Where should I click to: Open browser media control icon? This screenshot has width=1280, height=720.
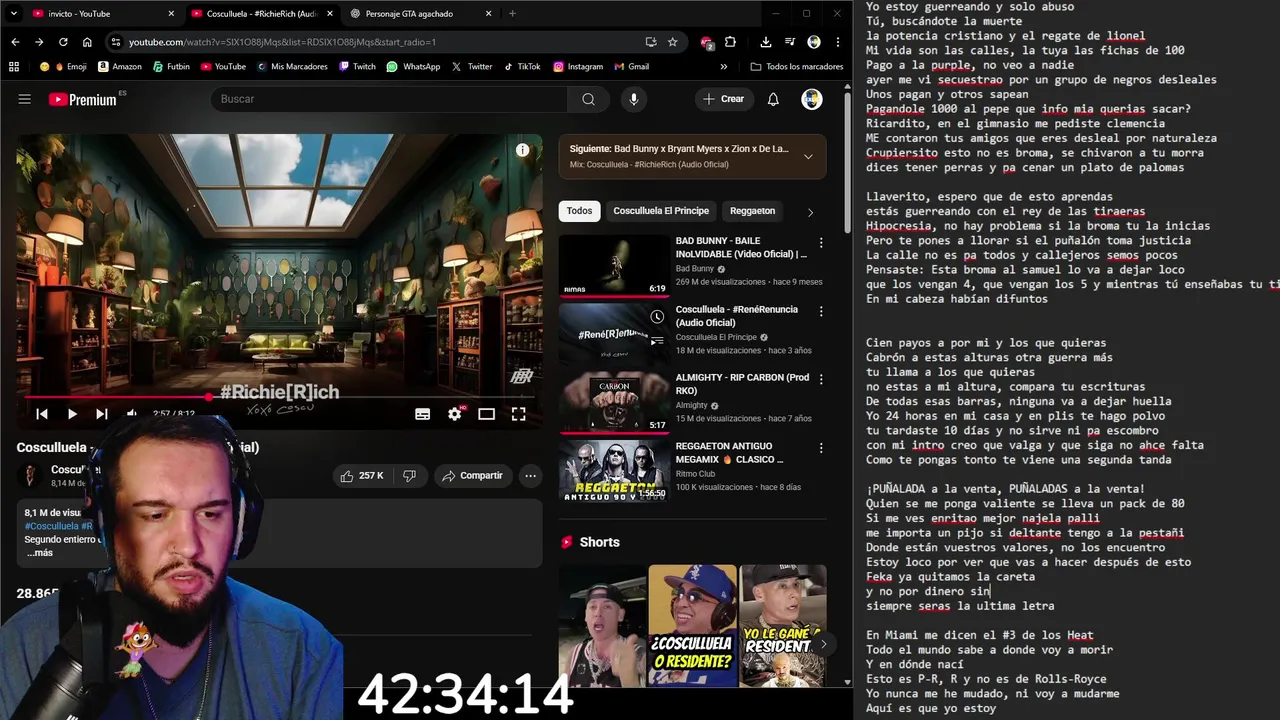click(x=789, y=42)
